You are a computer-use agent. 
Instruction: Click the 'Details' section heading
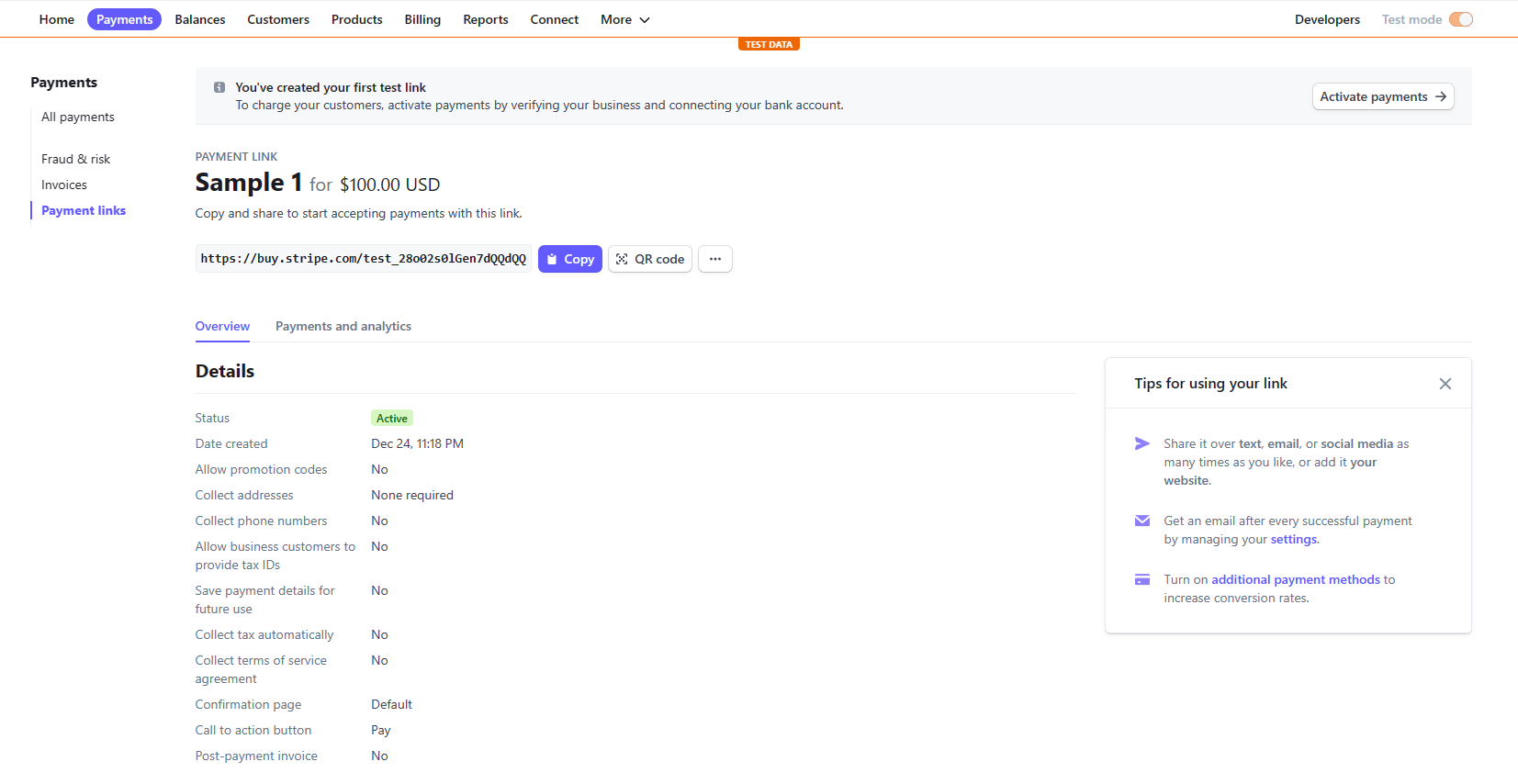tap(225, 371)
